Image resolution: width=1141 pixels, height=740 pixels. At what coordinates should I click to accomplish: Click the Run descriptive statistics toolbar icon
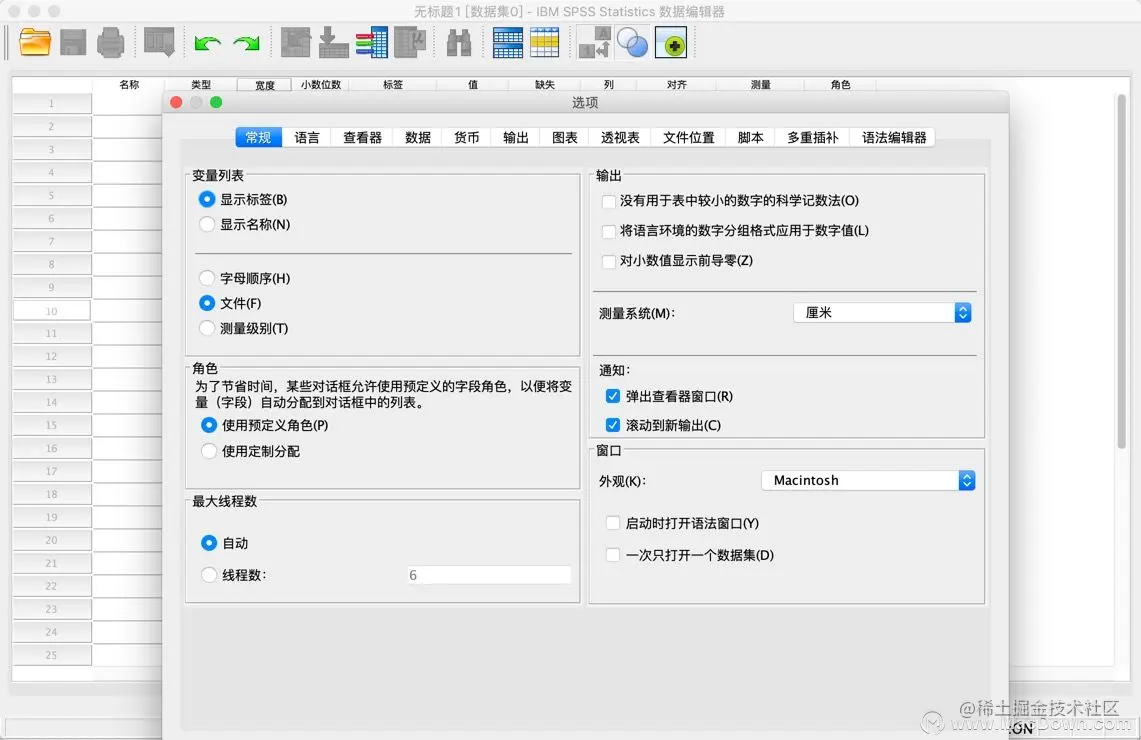[x=410, y=42]
